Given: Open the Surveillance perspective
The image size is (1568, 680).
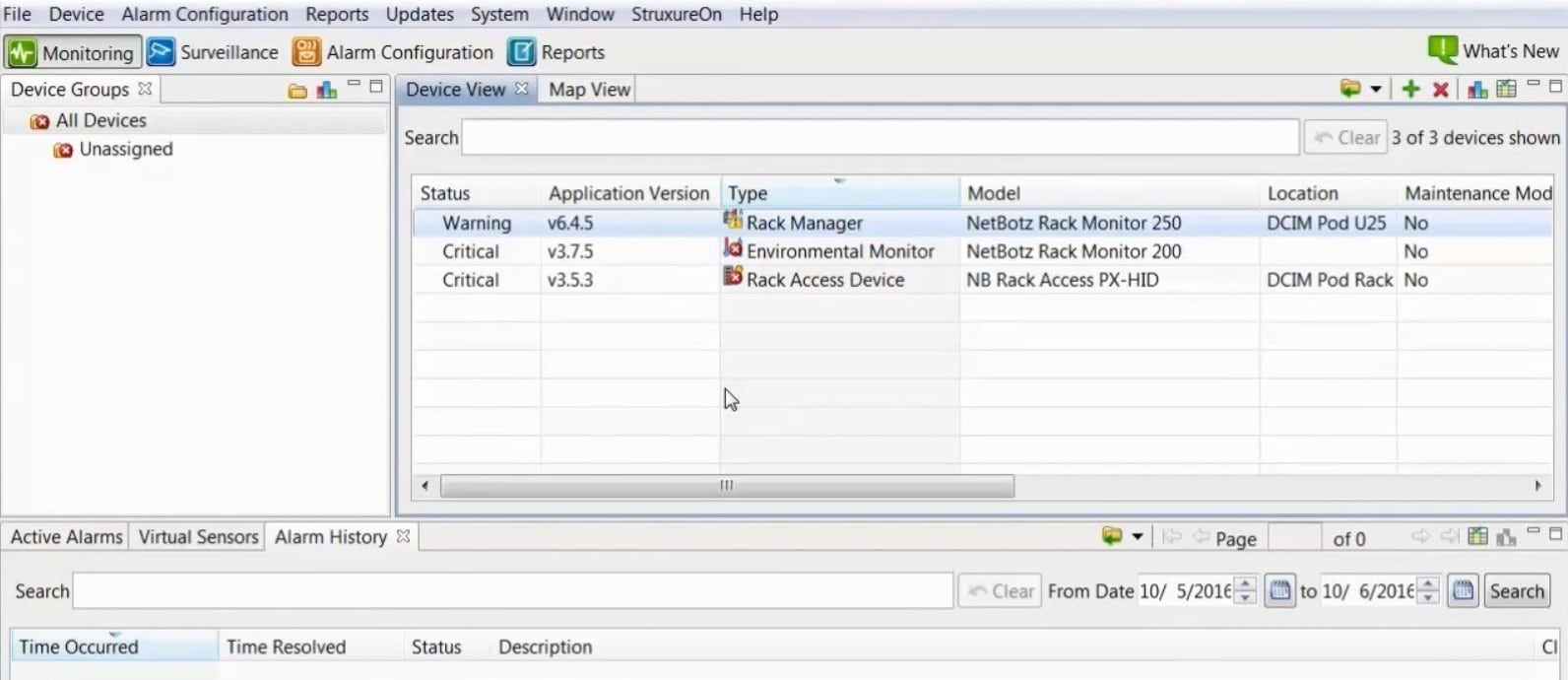Looking at the screenshot, I should (213, 52).
